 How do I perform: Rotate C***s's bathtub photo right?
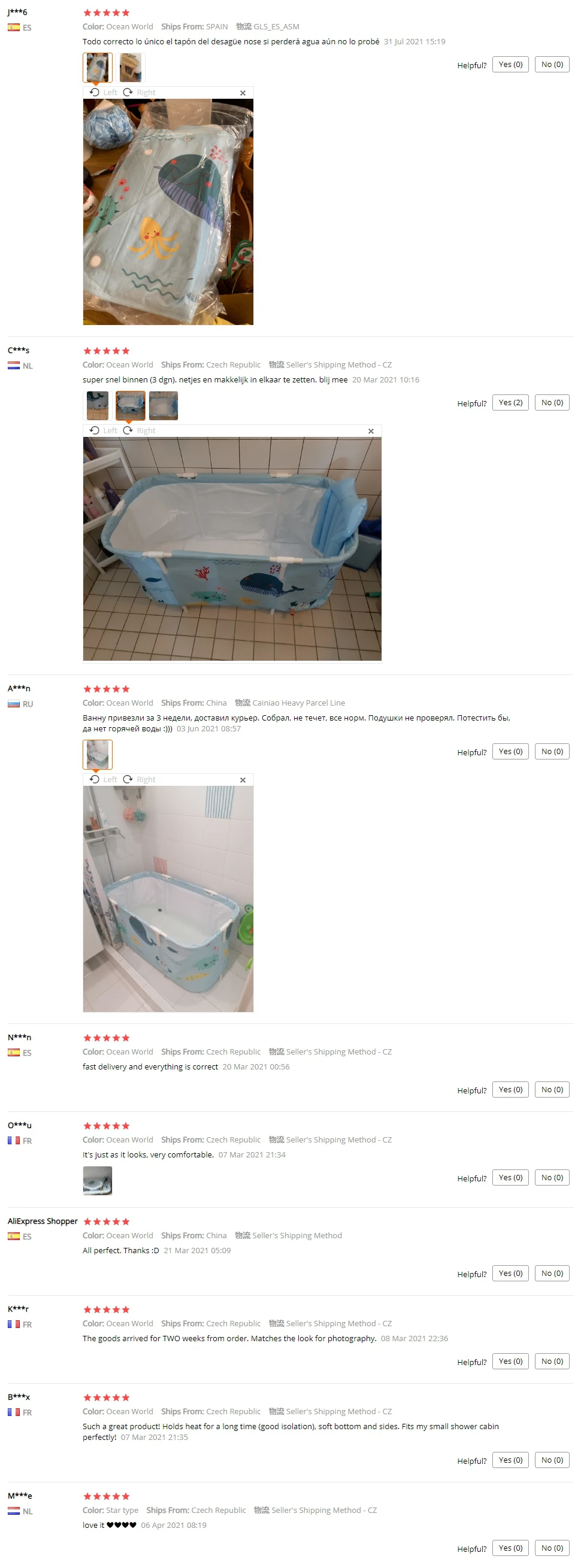tap(140, 431)
